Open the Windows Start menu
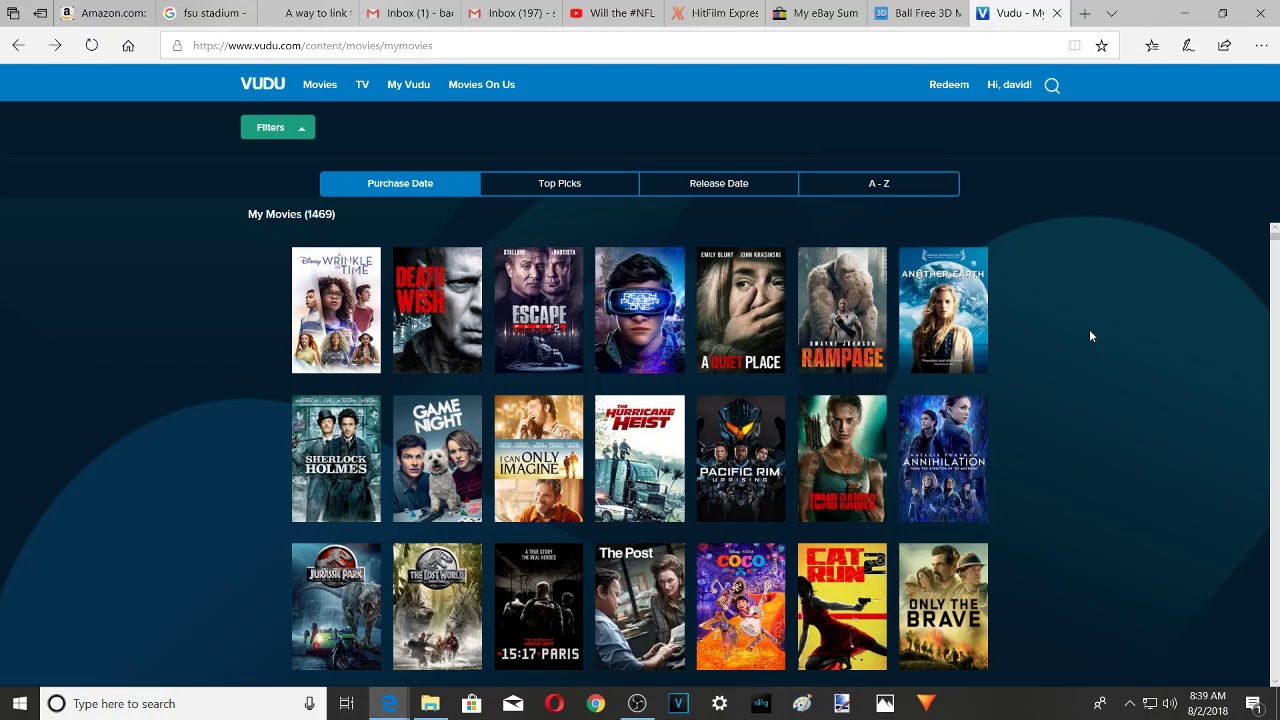The image size is (1280, 720). (19, 703)
